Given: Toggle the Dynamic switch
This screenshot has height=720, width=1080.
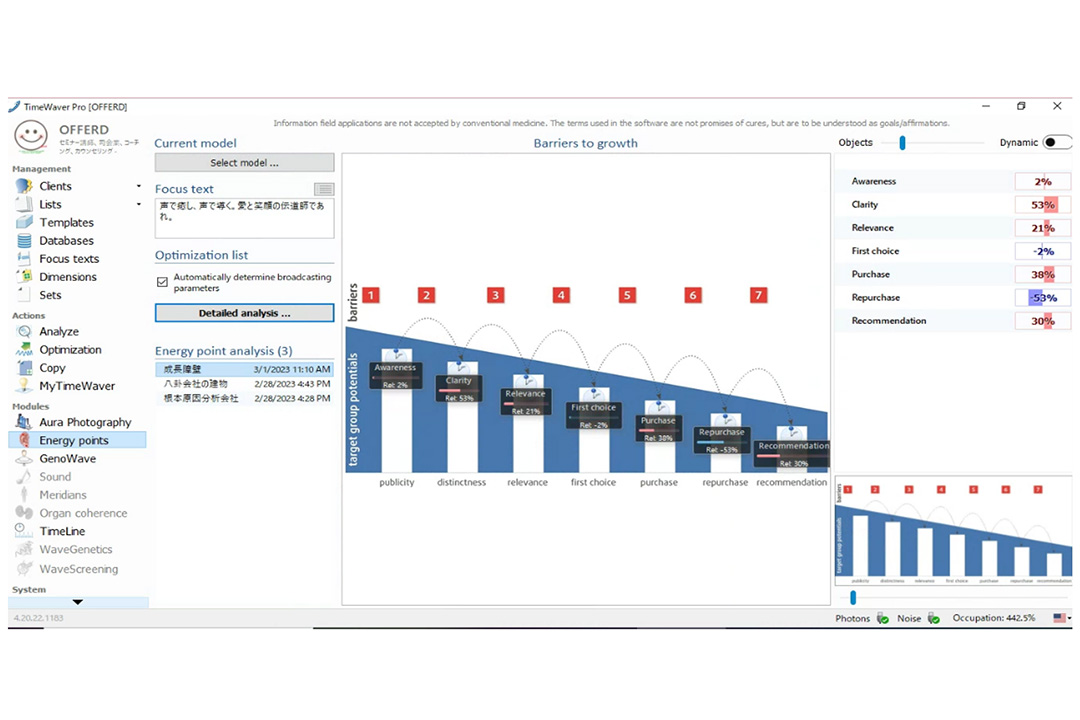Looking at the screenshot, I should pos(1056,143).
